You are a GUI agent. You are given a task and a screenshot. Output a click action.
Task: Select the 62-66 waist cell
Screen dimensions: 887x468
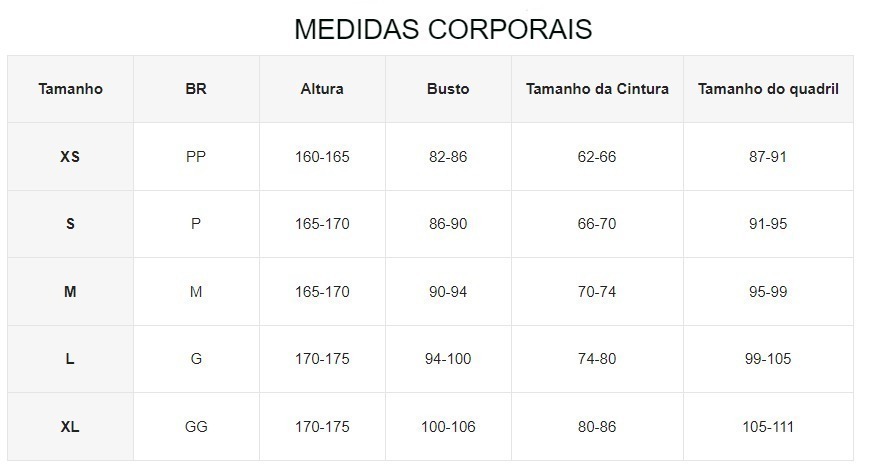(x=597, y=157)
